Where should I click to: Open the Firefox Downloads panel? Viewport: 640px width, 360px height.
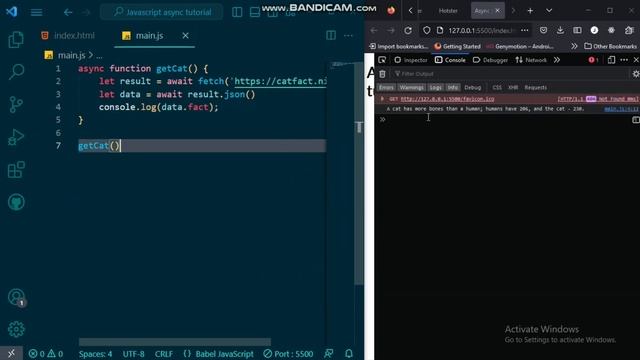coord(560,31)
